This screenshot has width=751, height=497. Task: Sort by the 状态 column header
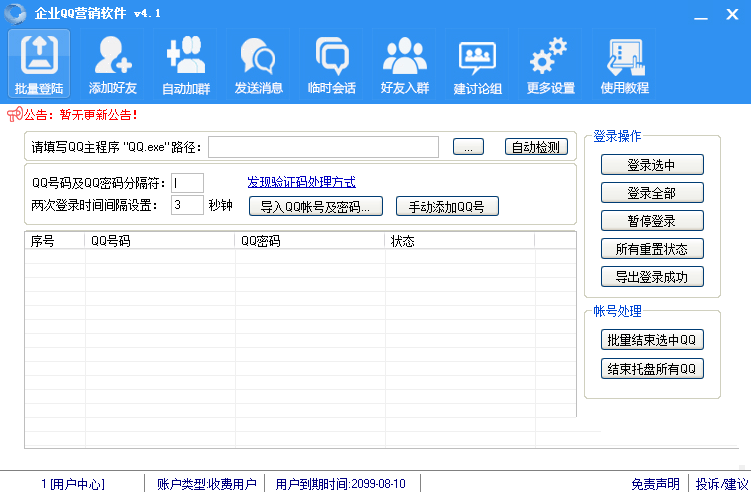[x=459, y=241]
